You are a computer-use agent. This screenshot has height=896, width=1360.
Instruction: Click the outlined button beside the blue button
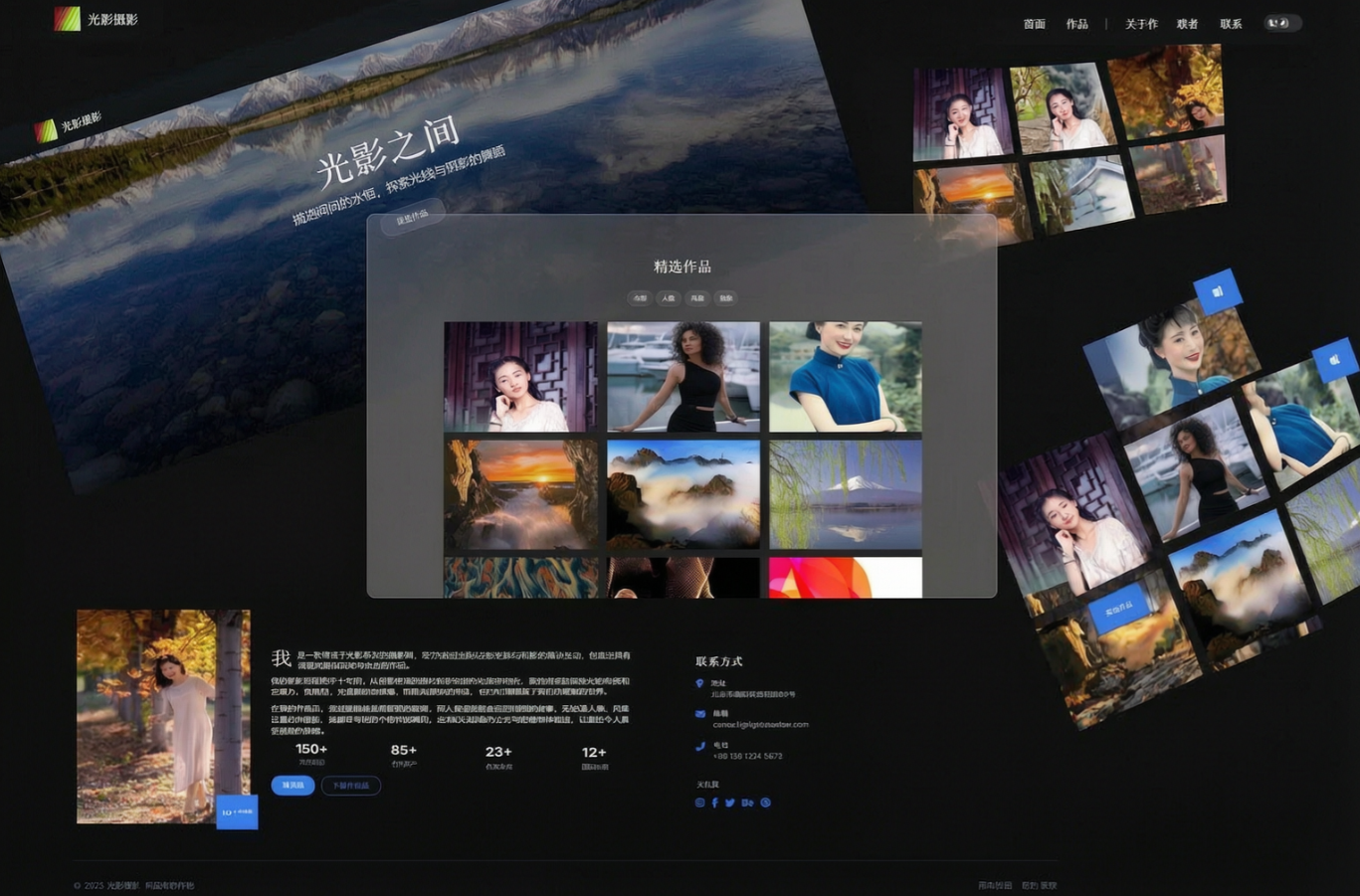tap(350, 786)
